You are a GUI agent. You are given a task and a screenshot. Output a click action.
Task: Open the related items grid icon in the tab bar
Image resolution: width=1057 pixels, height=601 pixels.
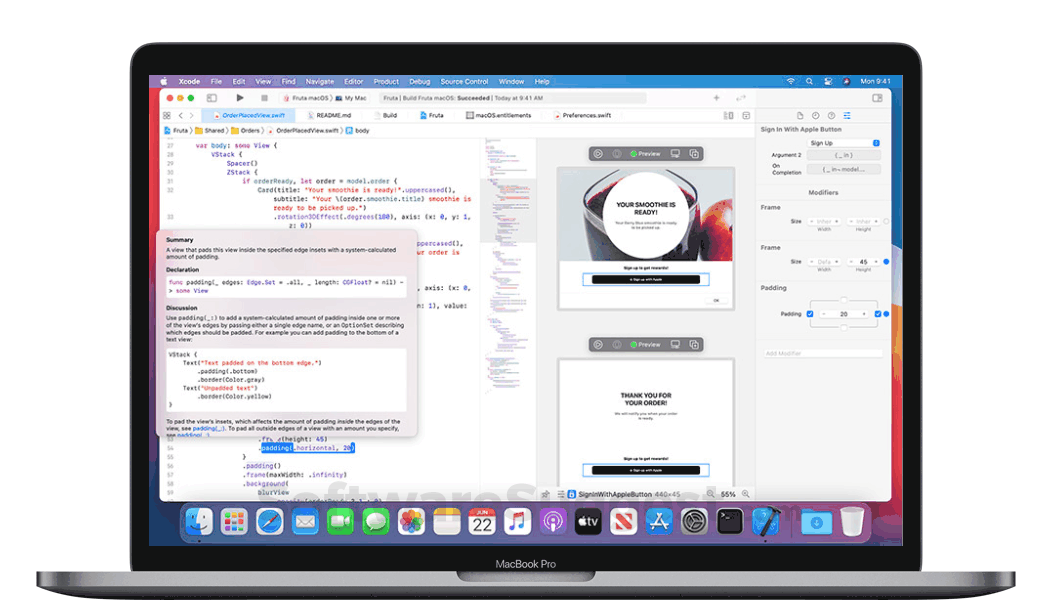tap(167, 115)
